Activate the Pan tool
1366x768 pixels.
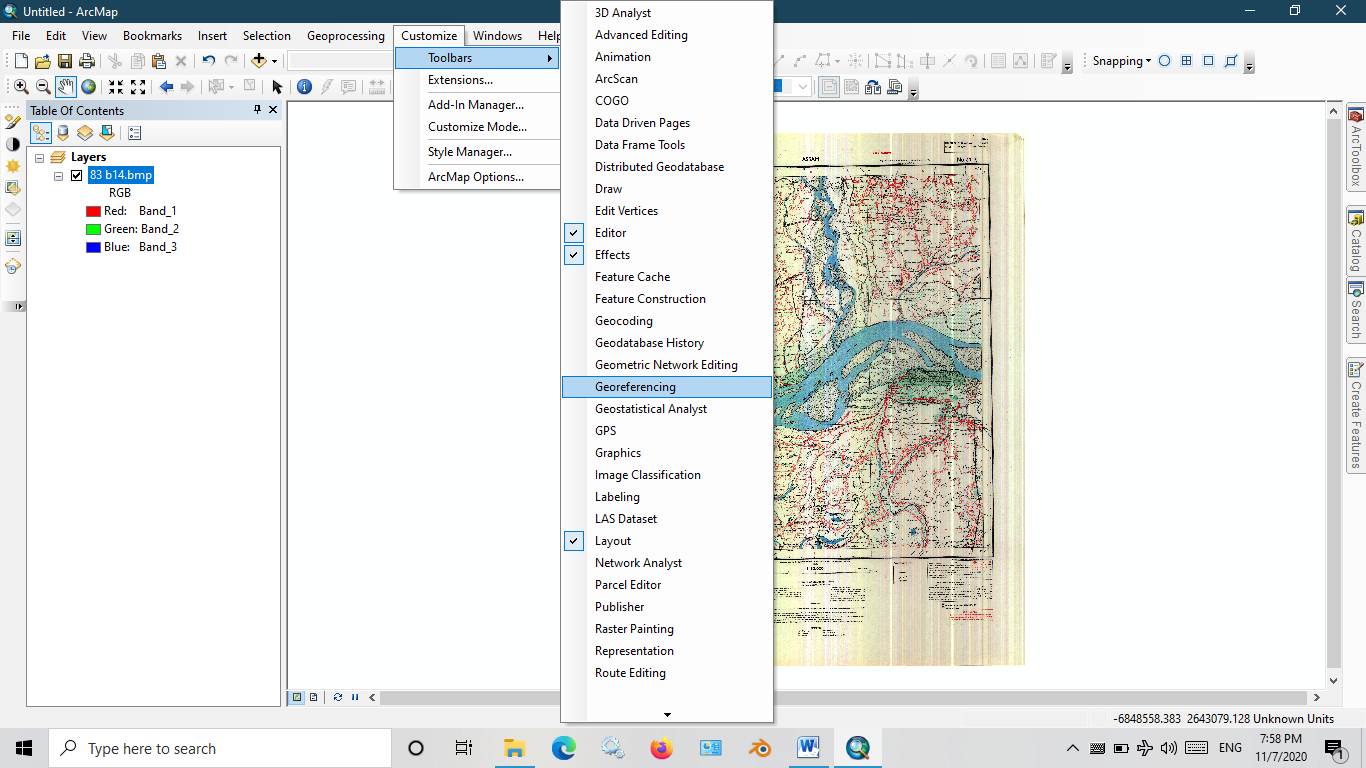pos(66,86)
